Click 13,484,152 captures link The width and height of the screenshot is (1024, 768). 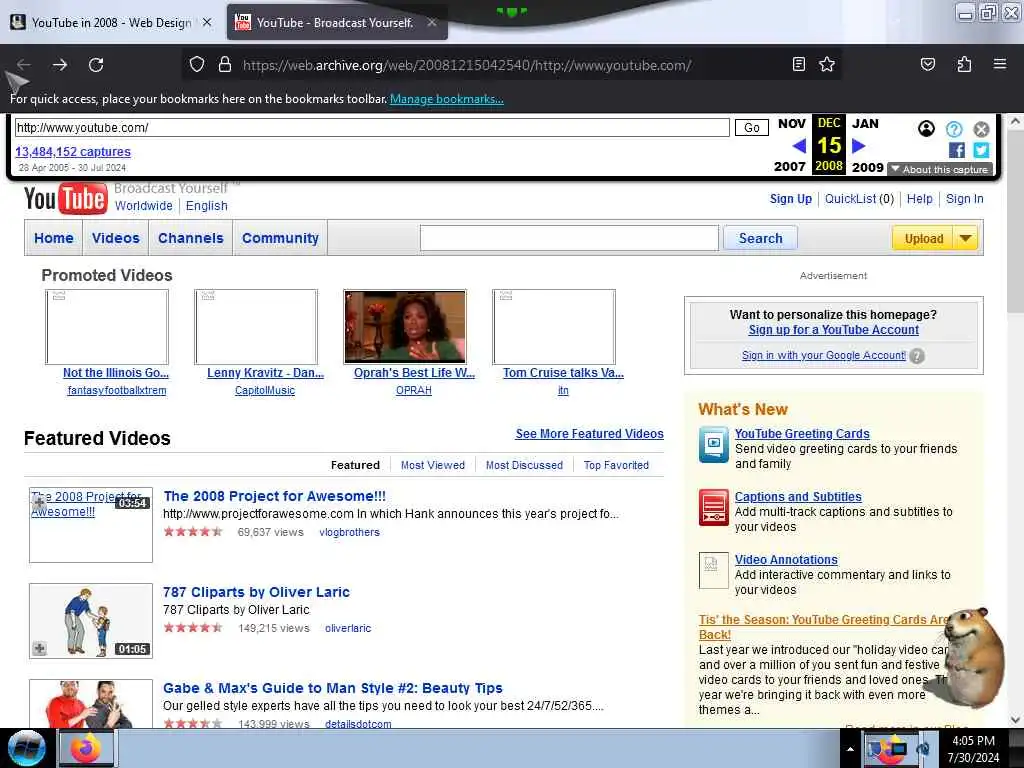(x=73, y=152)
